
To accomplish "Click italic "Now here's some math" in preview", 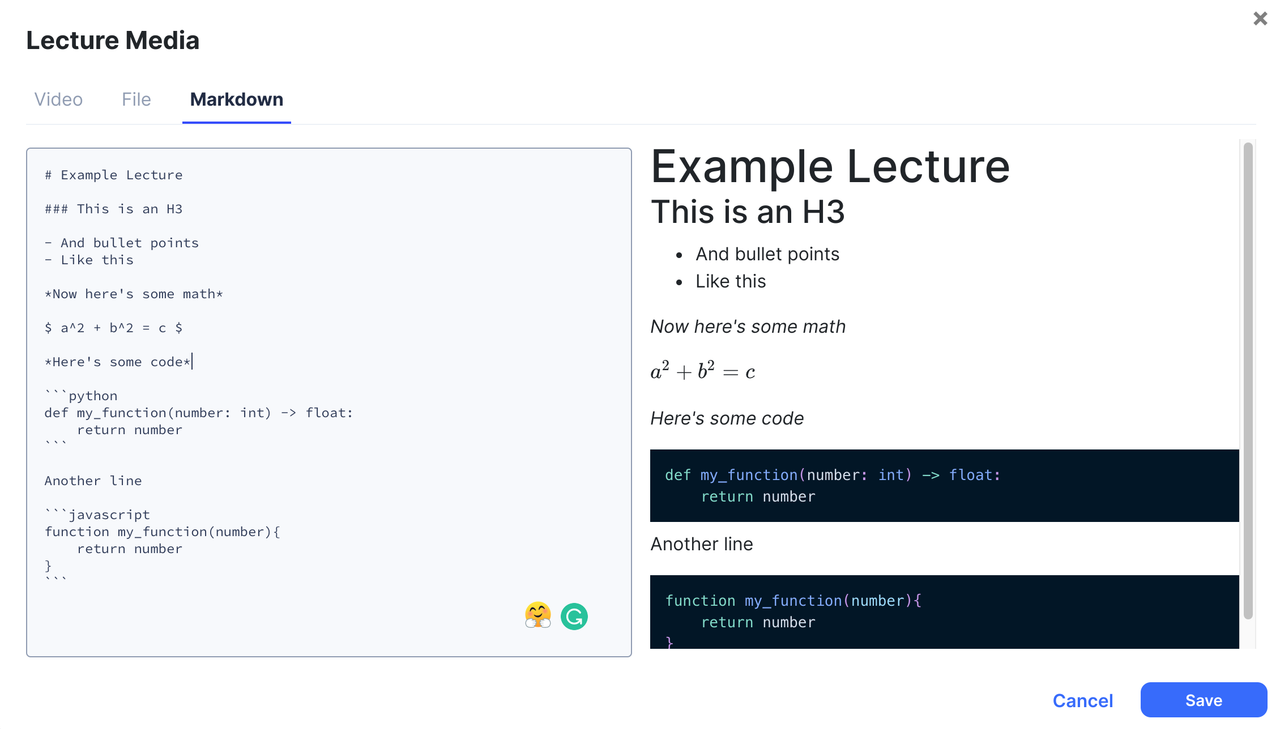I will tap(748, 327).
